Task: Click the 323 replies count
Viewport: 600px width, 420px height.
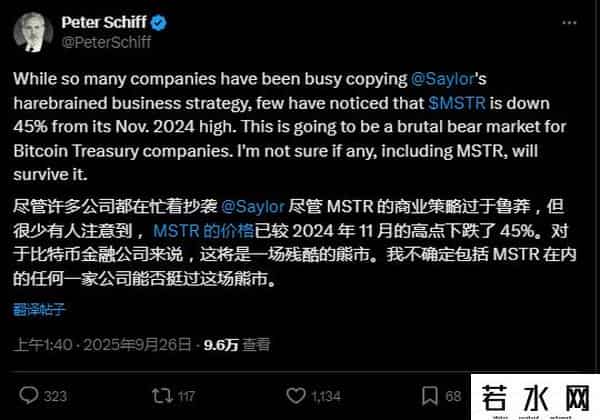Action: (56, 395)
